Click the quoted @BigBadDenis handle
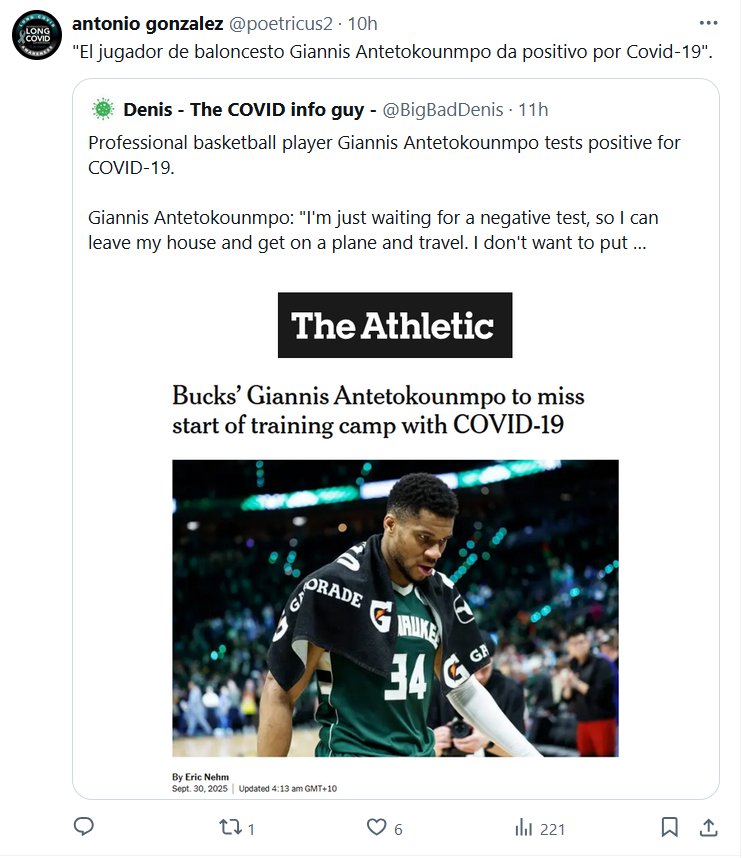The height and width of the screenshot is (858, 742). pyautogui.click(x=442, y=109)
